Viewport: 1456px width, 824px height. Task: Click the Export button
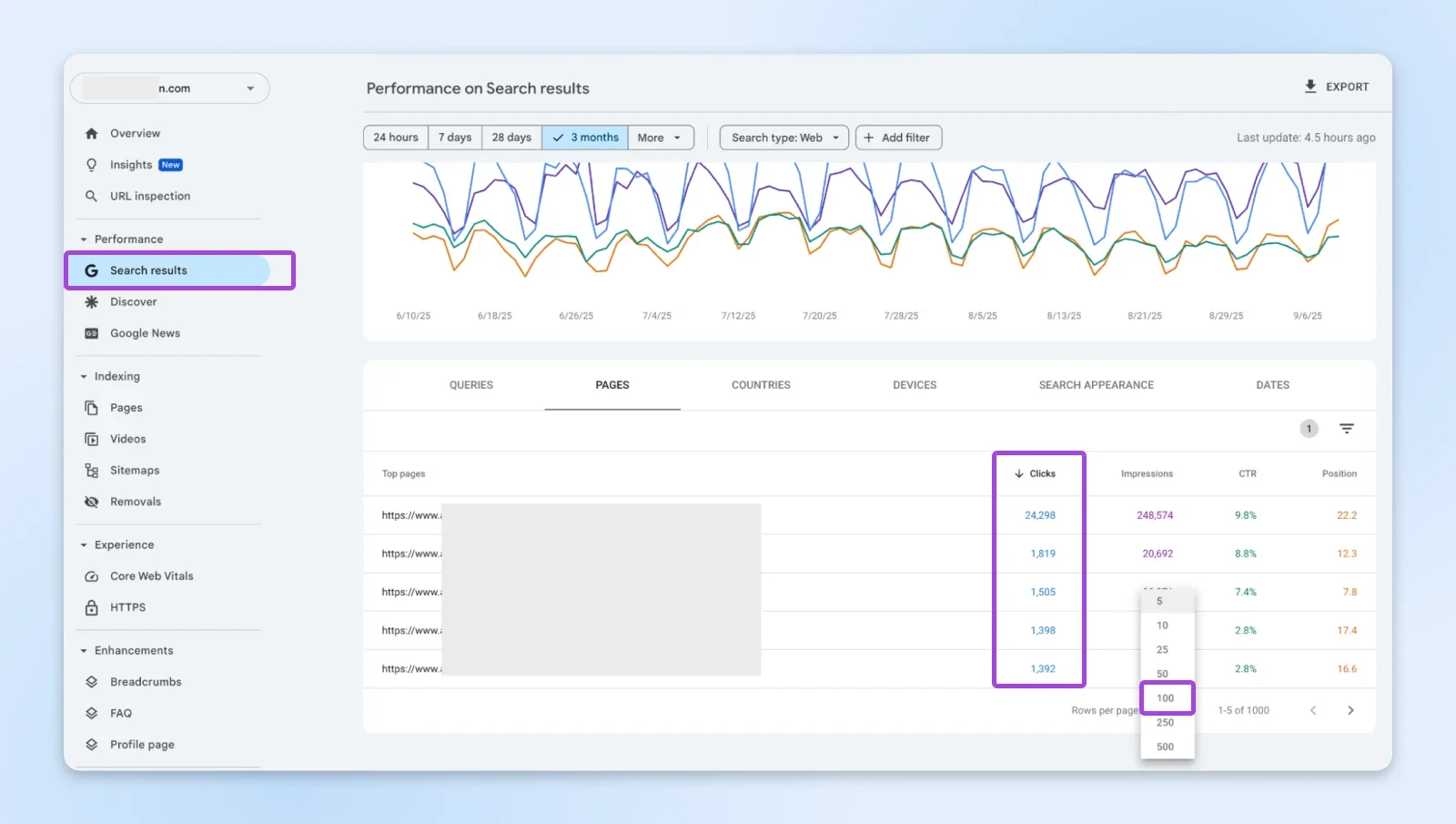pyautogui.click(x=1337, y=86)
